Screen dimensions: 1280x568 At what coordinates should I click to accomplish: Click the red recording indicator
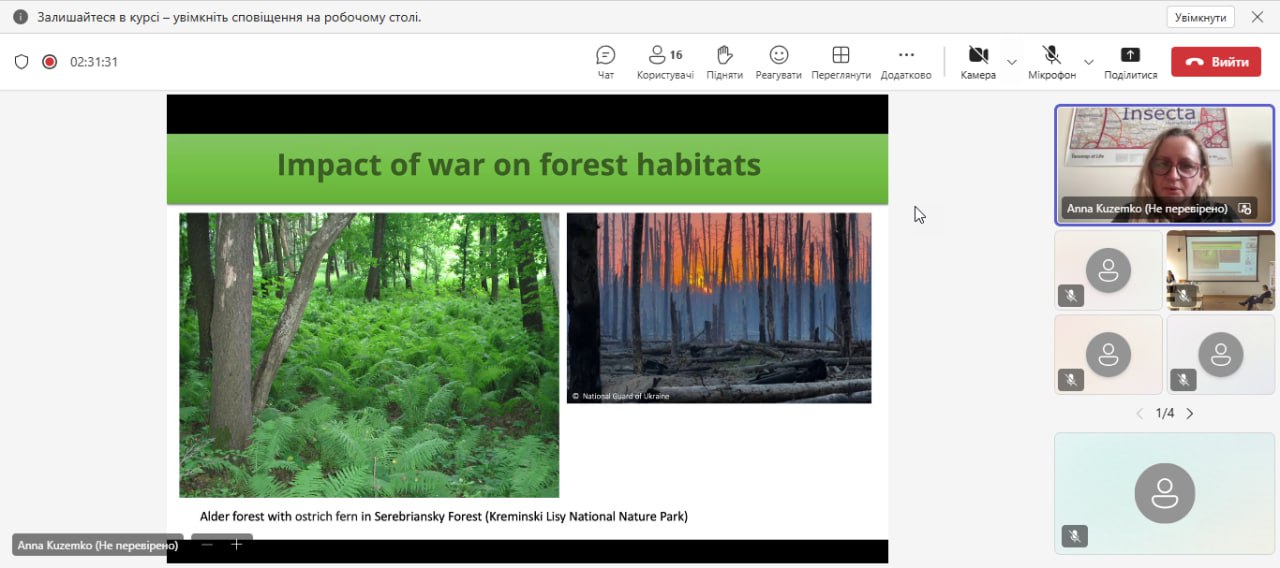pyautogui.click(x=49, y=62)
